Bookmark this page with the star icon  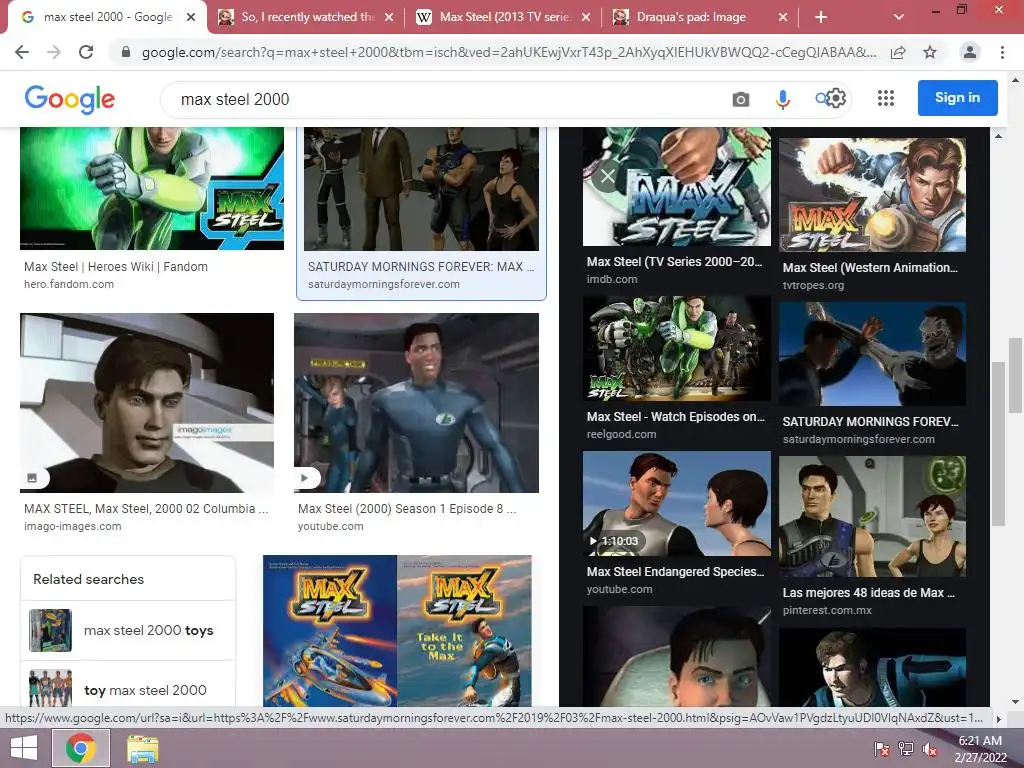coord(930,52)
